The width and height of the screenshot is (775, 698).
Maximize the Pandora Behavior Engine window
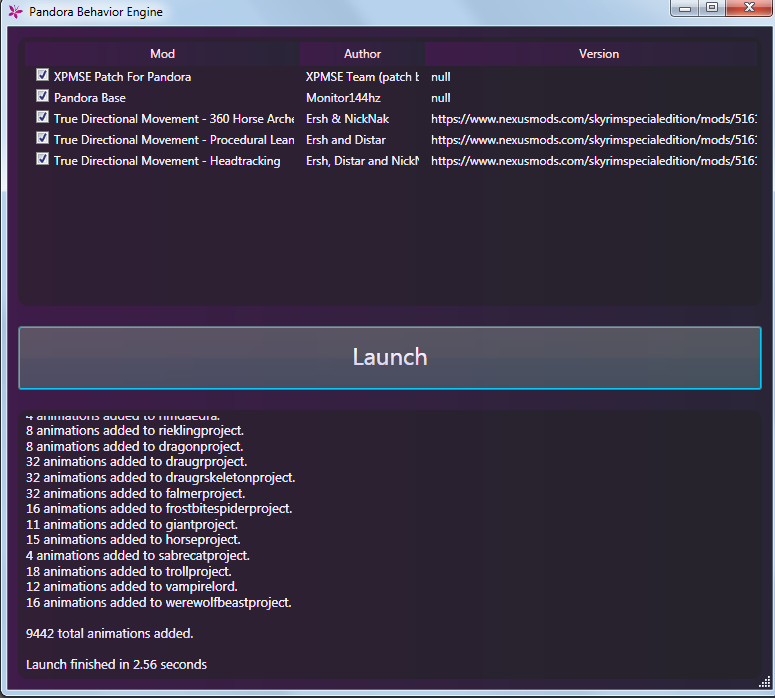(712, 8)
